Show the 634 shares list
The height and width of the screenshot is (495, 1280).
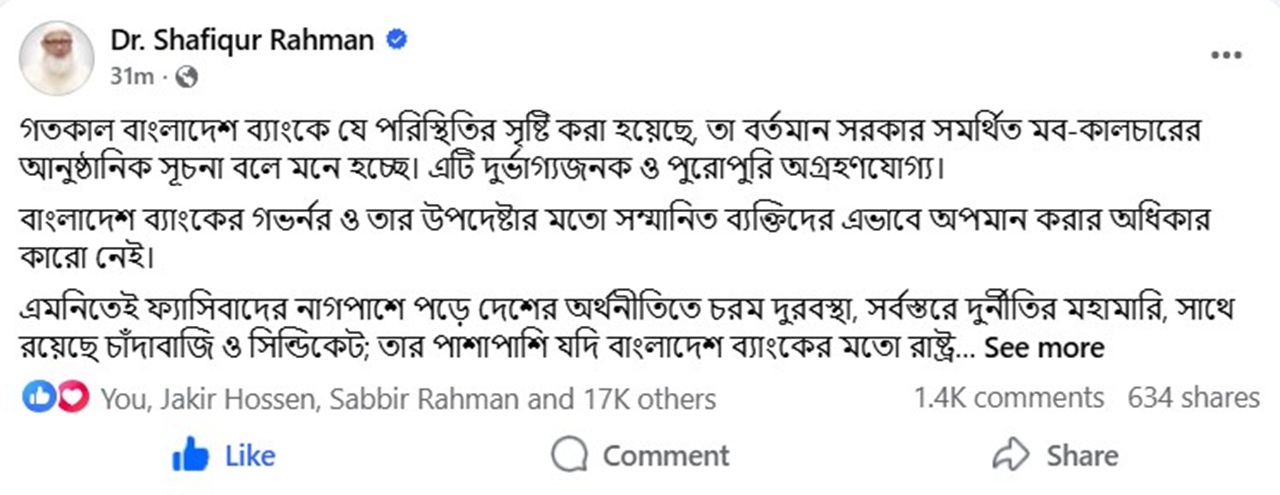1193,398
